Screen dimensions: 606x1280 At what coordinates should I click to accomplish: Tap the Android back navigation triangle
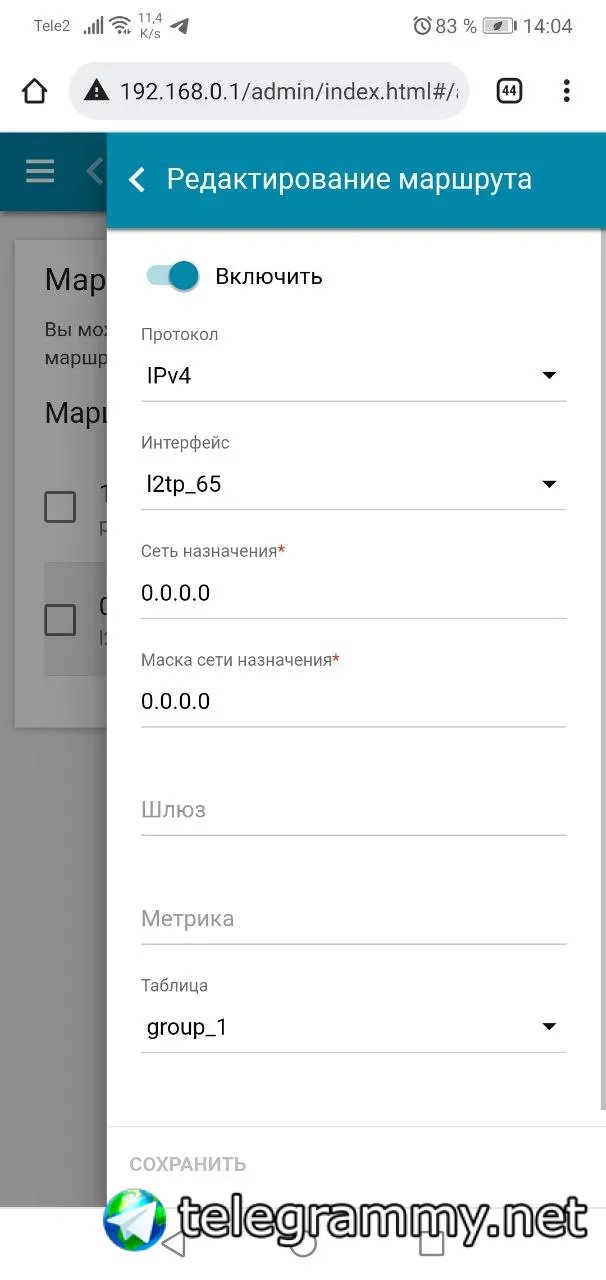coord(174,1243)
